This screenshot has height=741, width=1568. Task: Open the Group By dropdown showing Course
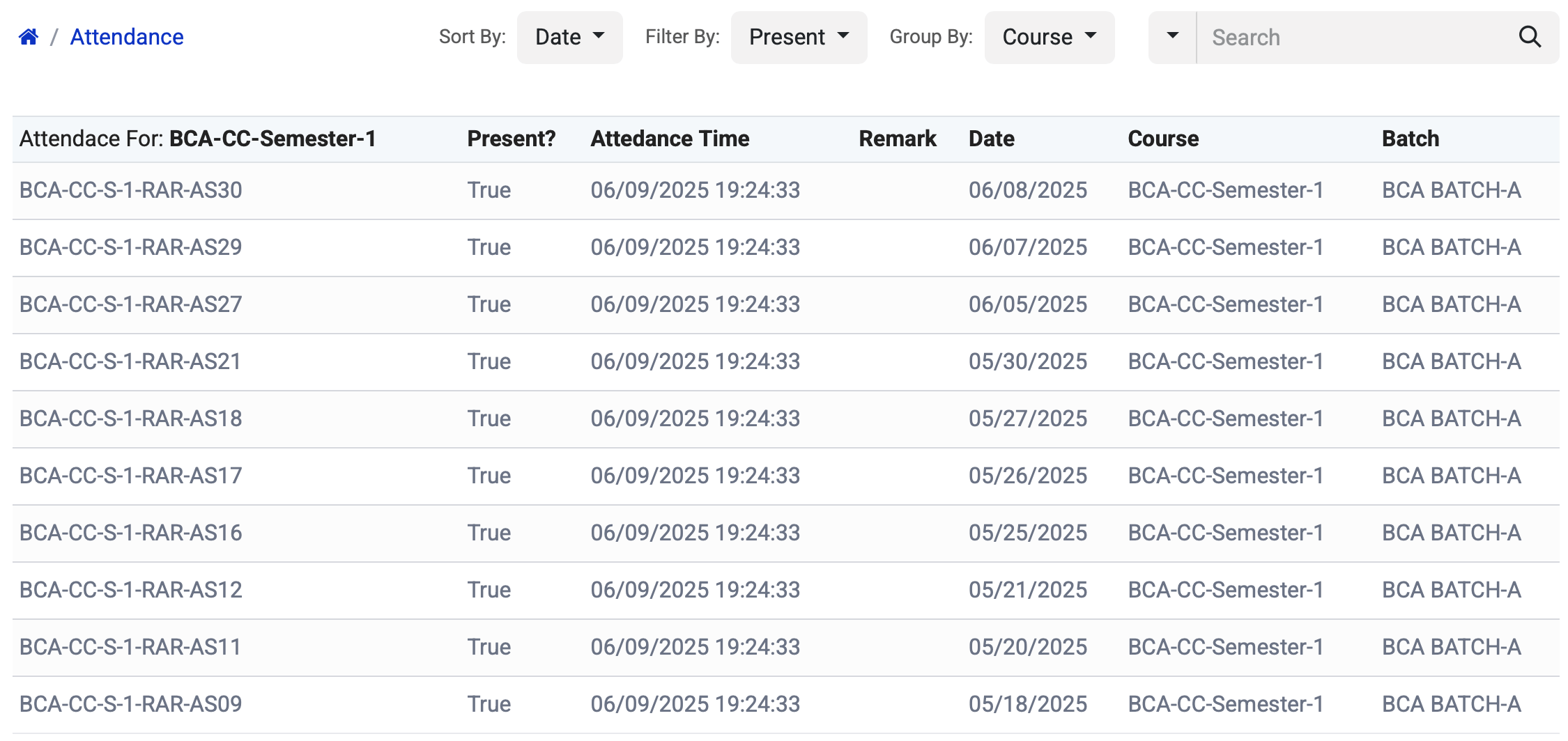1049,37
